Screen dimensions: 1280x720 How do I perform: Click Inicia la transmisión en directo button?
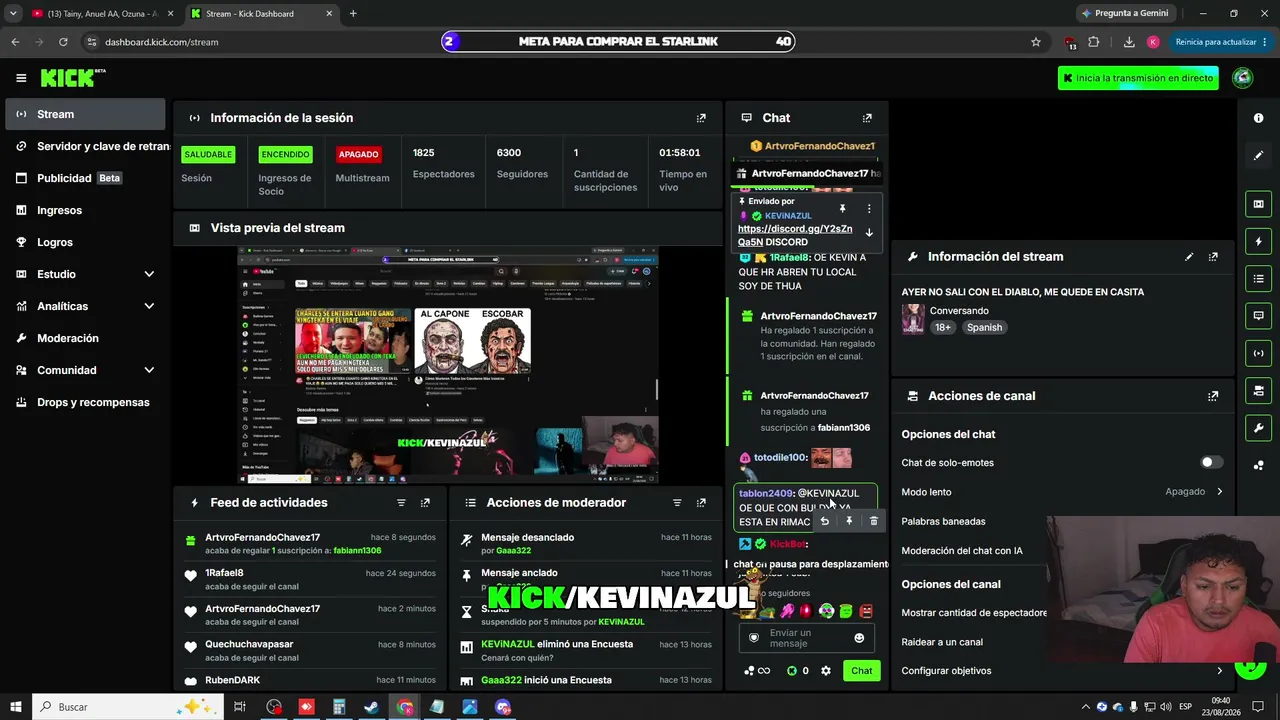(1138, 78)
